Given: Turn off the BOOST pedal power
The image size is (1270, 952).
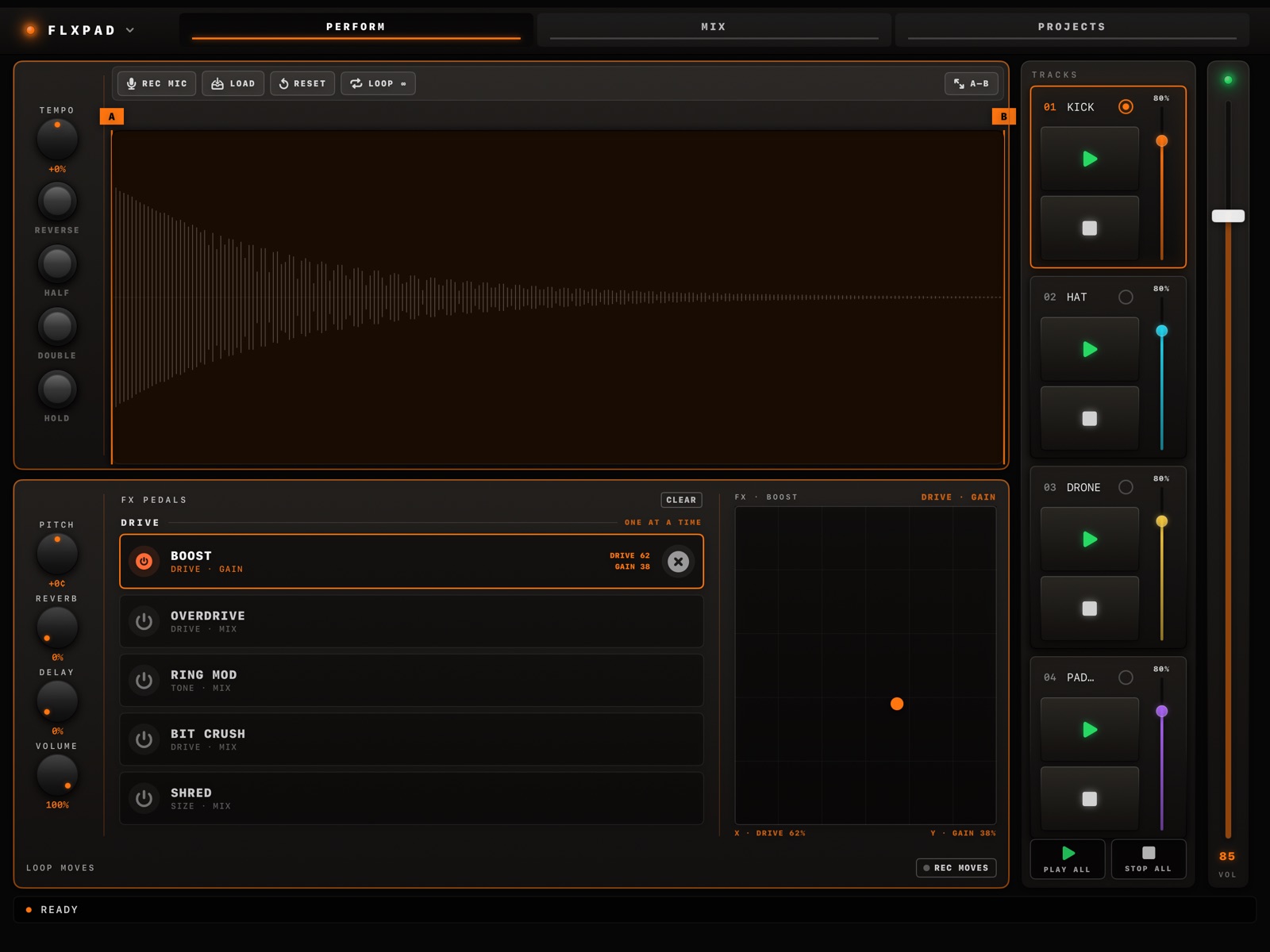Looking at the screenshot, I should 144,562.
